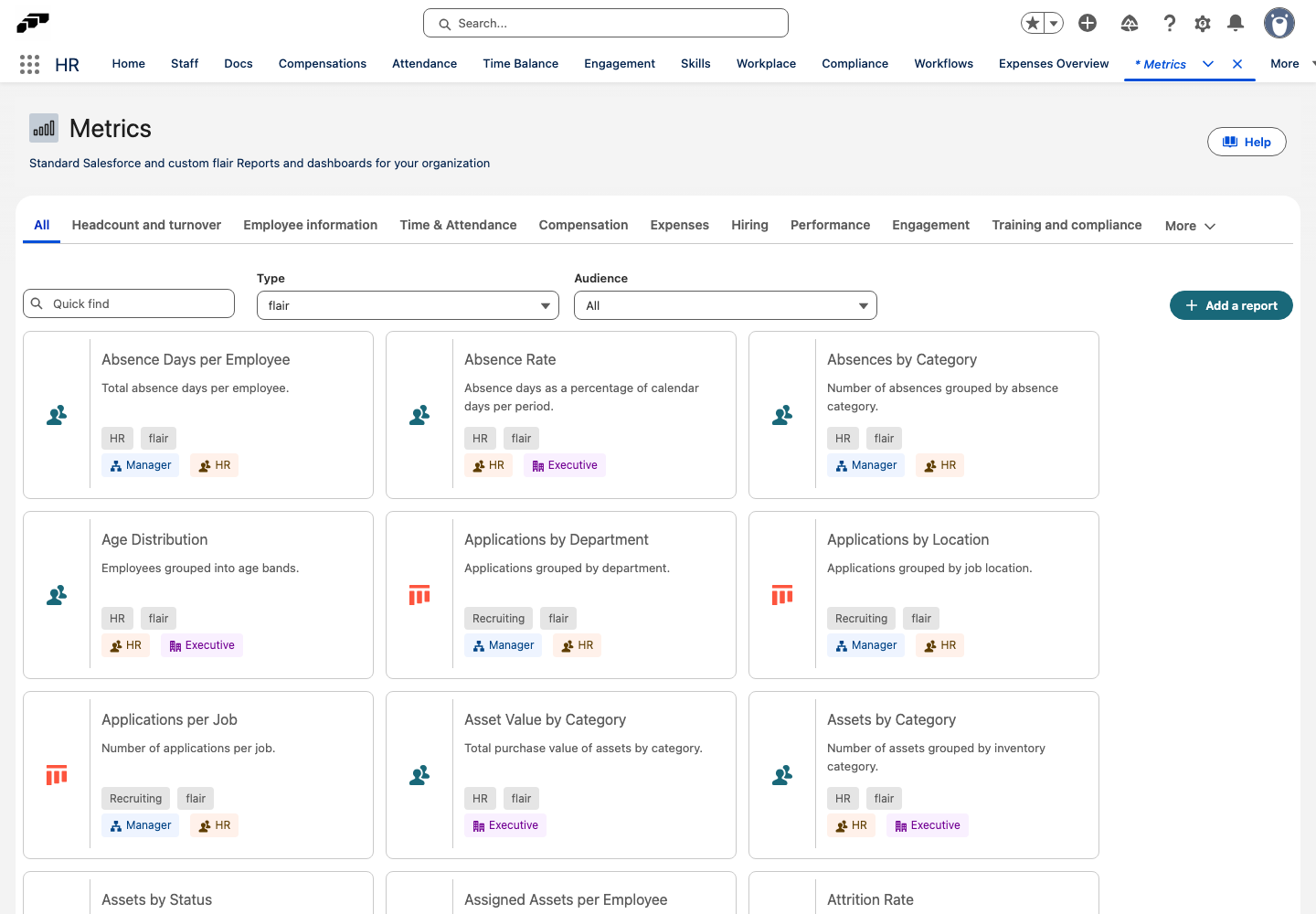Click Applications by Location recruiting icon

click(x=782, y=595)
